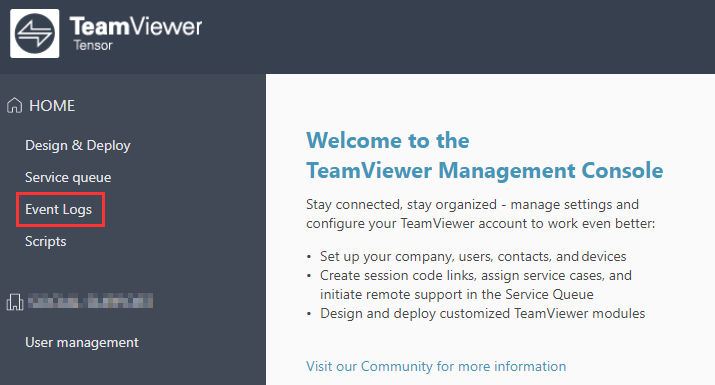
Task: Open Event Logs in the sidebar
Action: coord(58,209)
